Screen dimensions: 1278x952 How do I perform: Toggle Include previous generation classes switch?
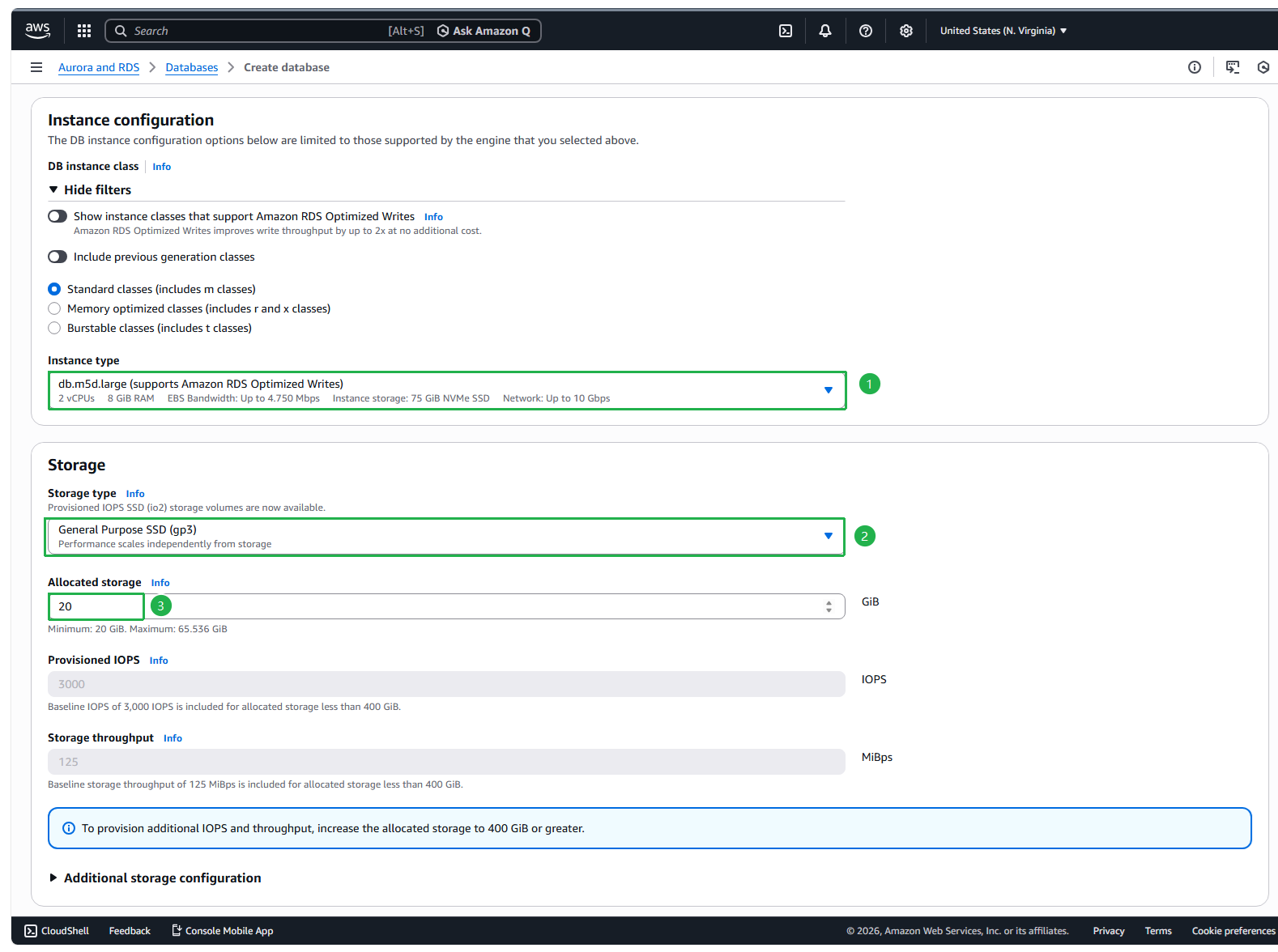click(58, 257)
